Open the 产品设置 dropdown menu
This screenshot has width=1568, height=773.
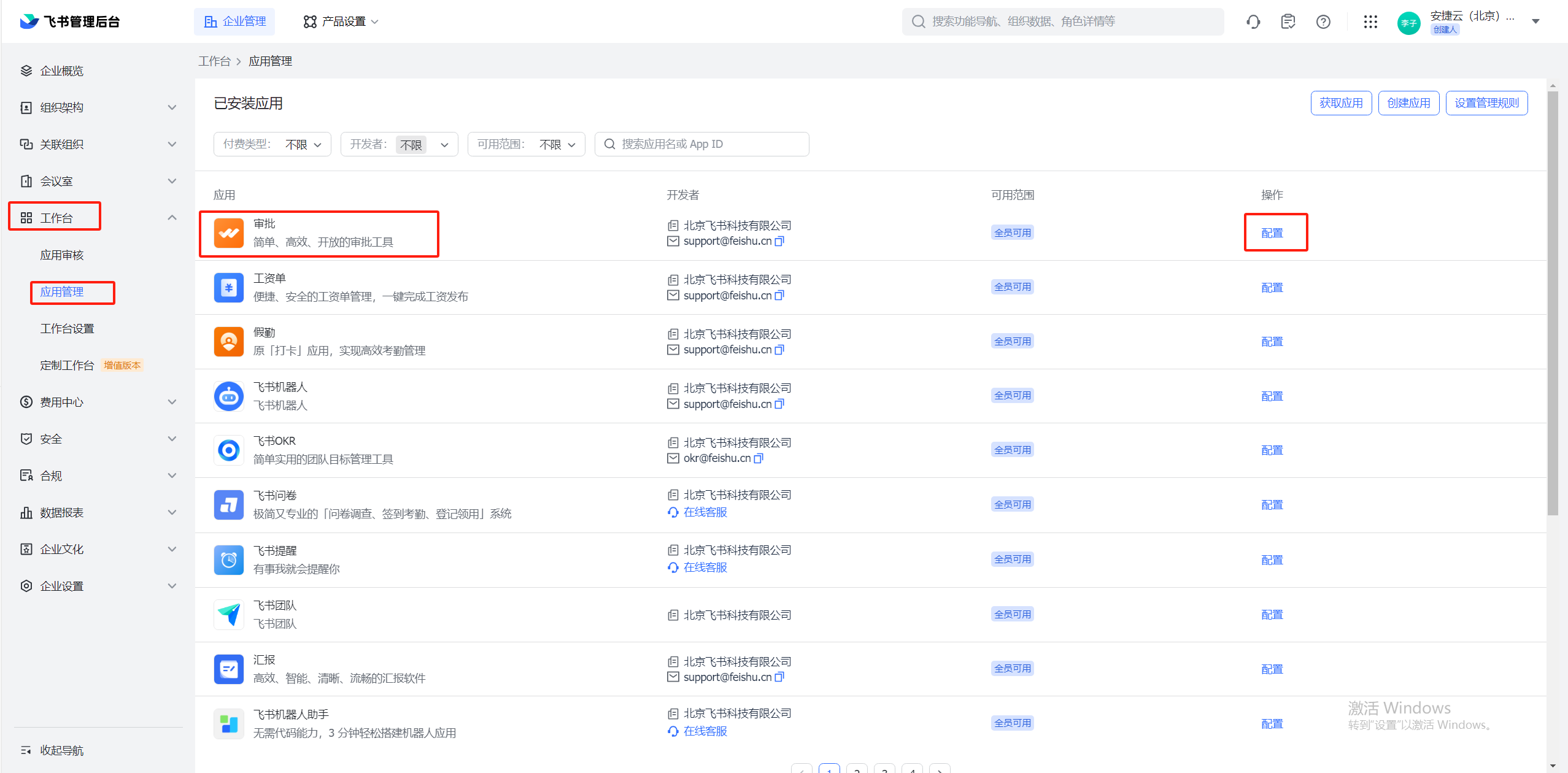[x=341, y=22]
